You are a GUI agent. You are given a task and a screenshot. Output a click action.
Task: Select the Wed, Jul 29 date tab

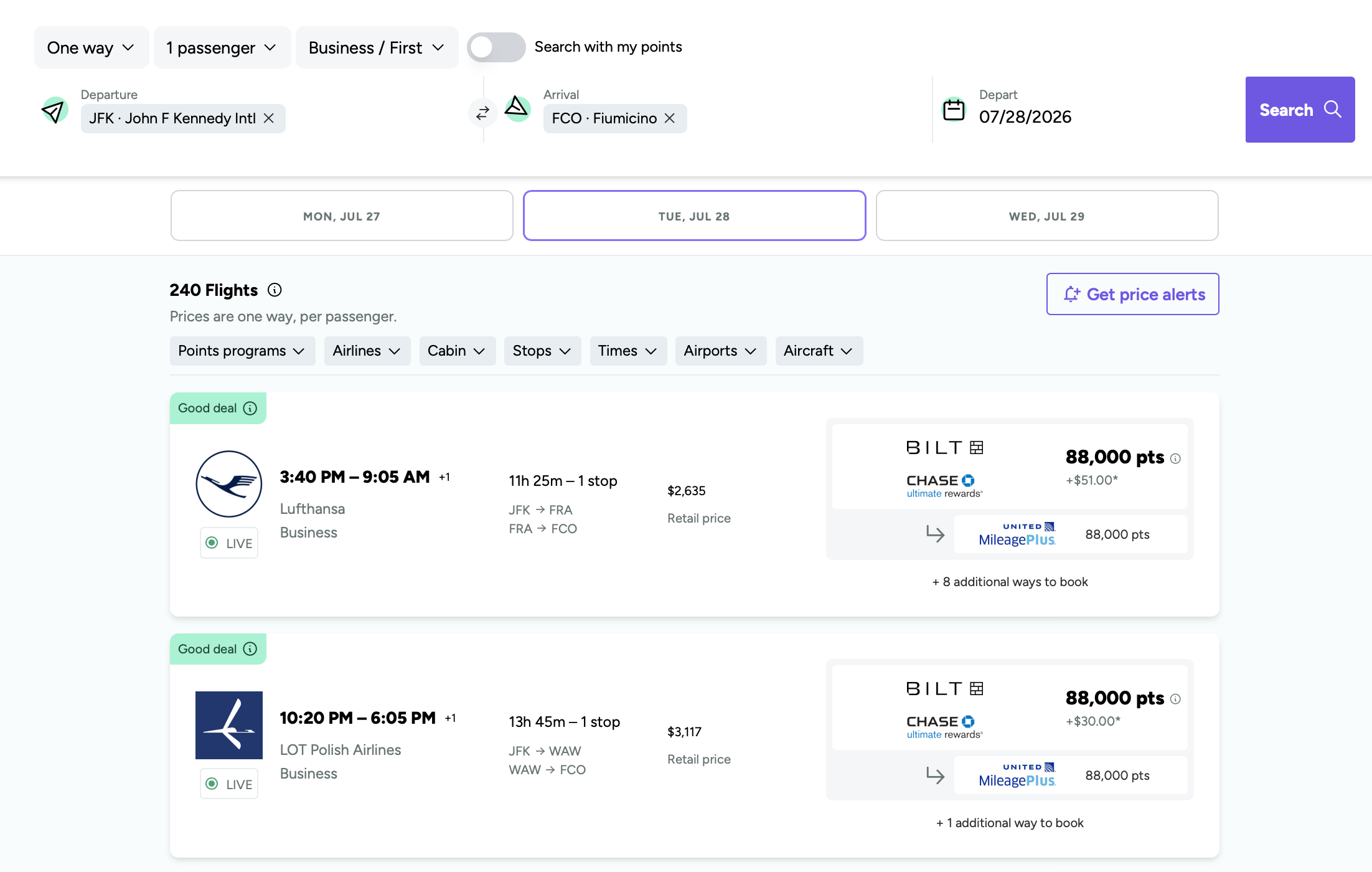(1046, 216)
